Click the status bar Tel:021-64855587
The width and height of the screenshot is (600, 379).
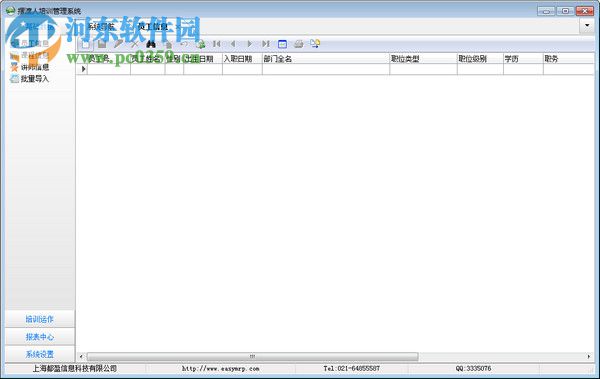tap(352, 369)
